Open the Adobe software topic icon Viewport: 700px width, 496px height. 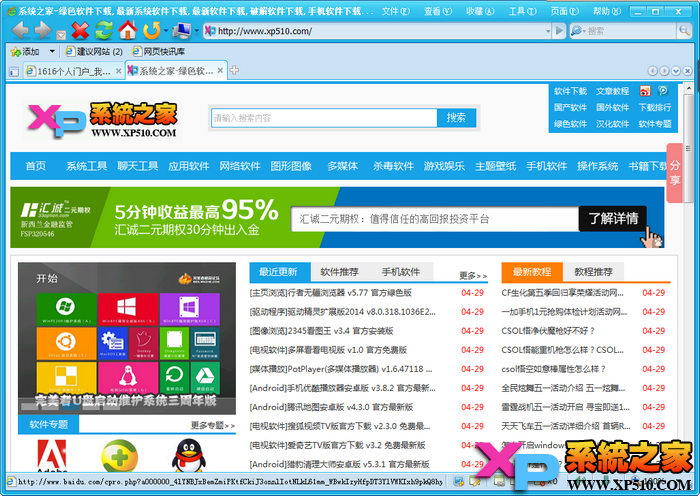pos(52,455)
